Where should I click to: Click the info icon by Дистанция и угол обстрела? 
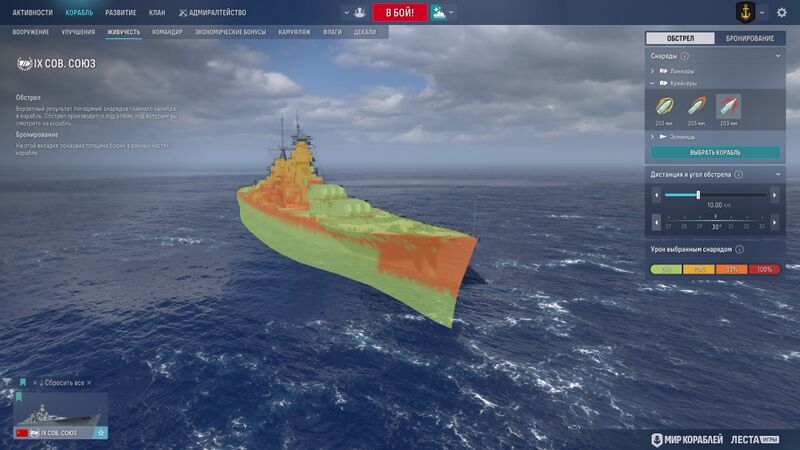(x=738, y=174)
